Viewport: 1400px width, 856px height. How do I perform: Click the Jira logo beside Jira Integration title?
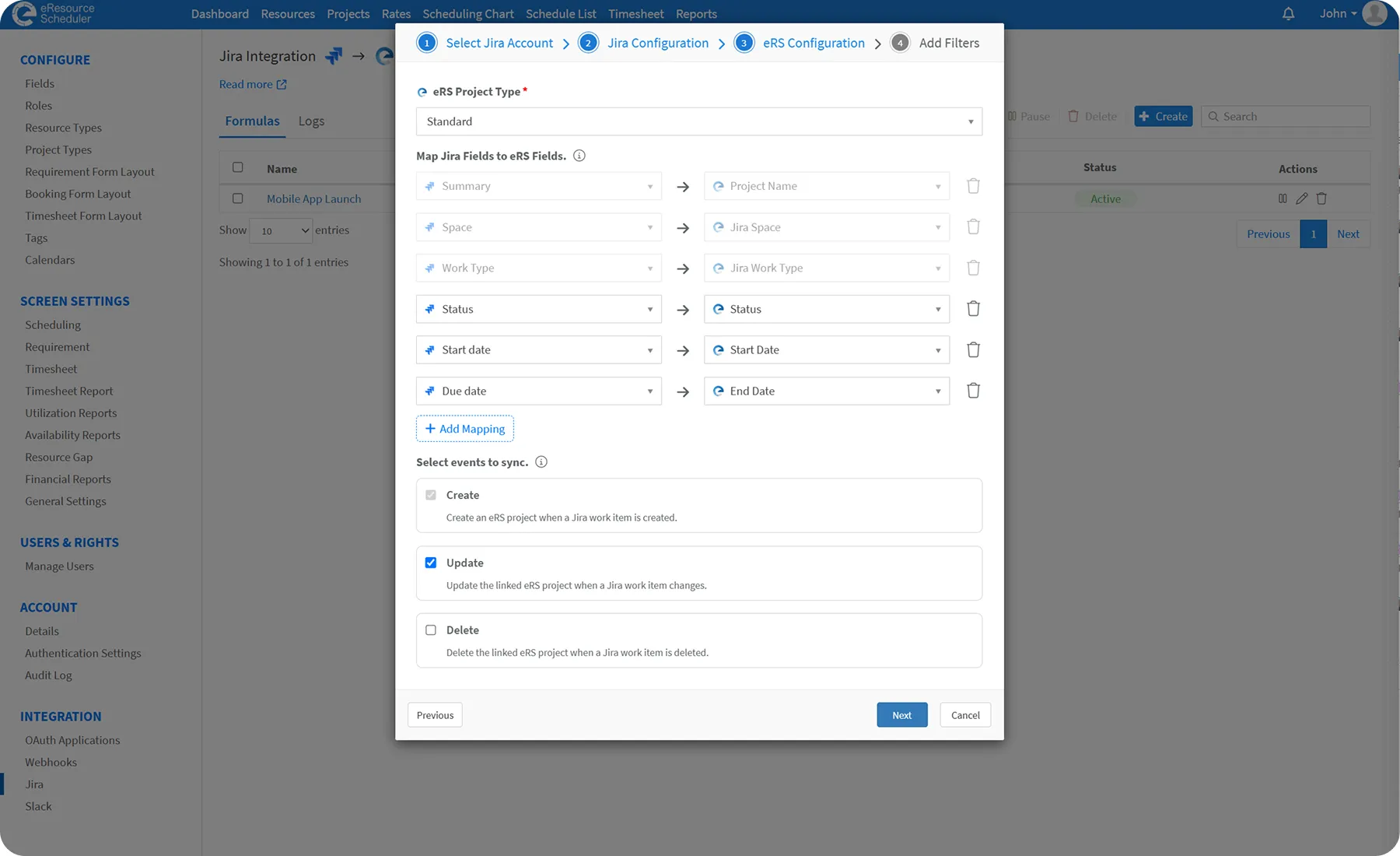click(334, 56)
